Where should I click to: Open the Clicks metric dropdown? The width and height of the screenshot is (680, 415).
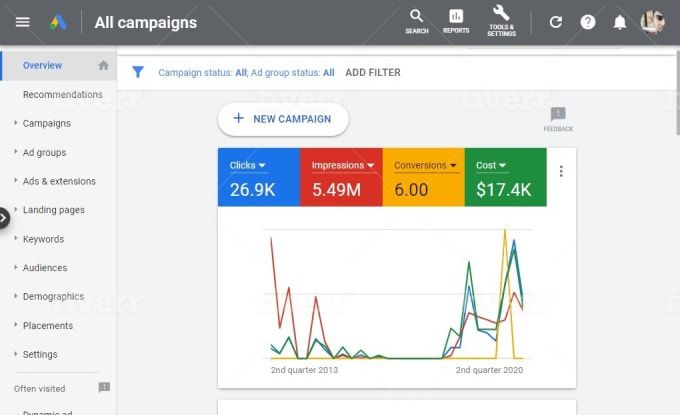click(248, 166)
